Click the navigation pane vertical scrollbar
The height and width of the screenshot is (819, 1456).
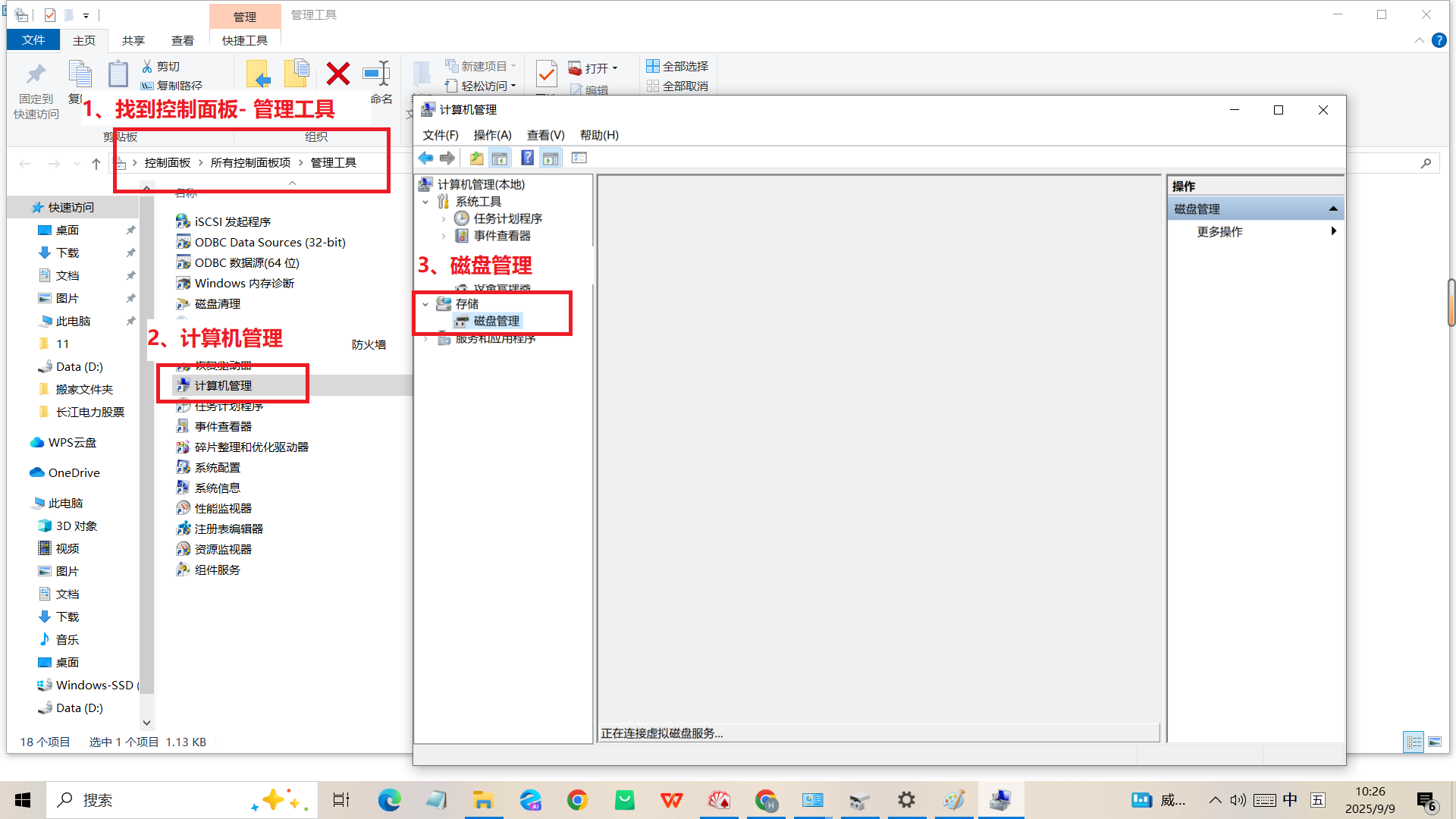(146, 455)
